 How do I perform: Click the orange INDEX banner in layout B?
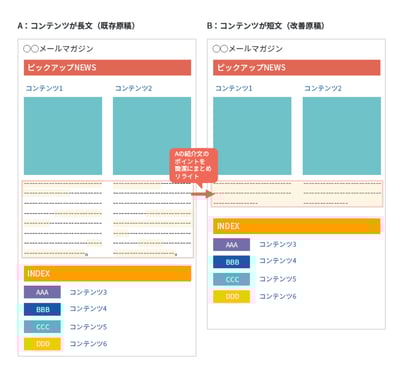point(297,226)
